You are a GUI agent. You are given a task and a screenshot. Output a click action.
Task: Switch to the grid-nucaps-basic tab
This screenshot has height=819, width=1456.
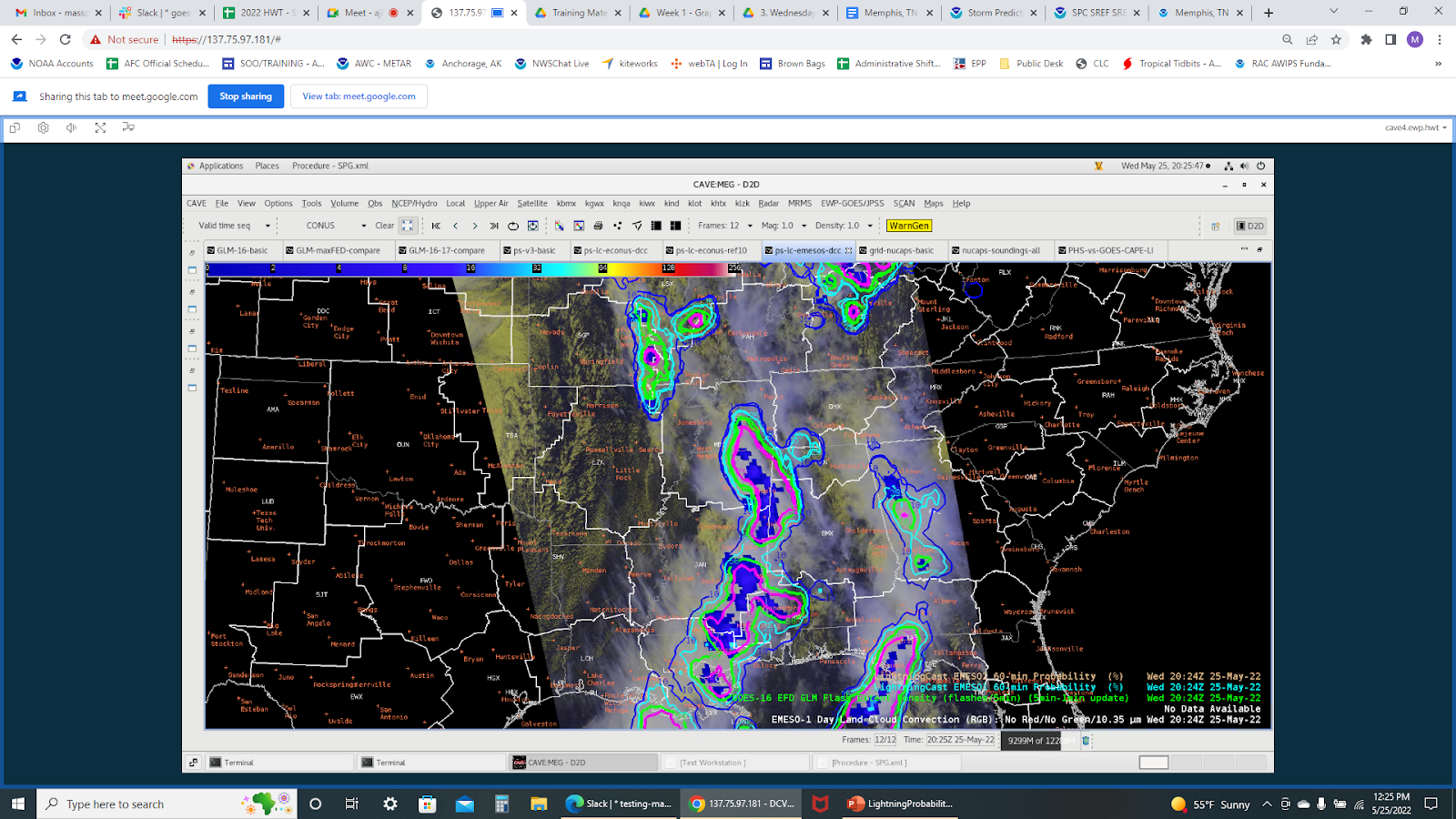(900, 250)
